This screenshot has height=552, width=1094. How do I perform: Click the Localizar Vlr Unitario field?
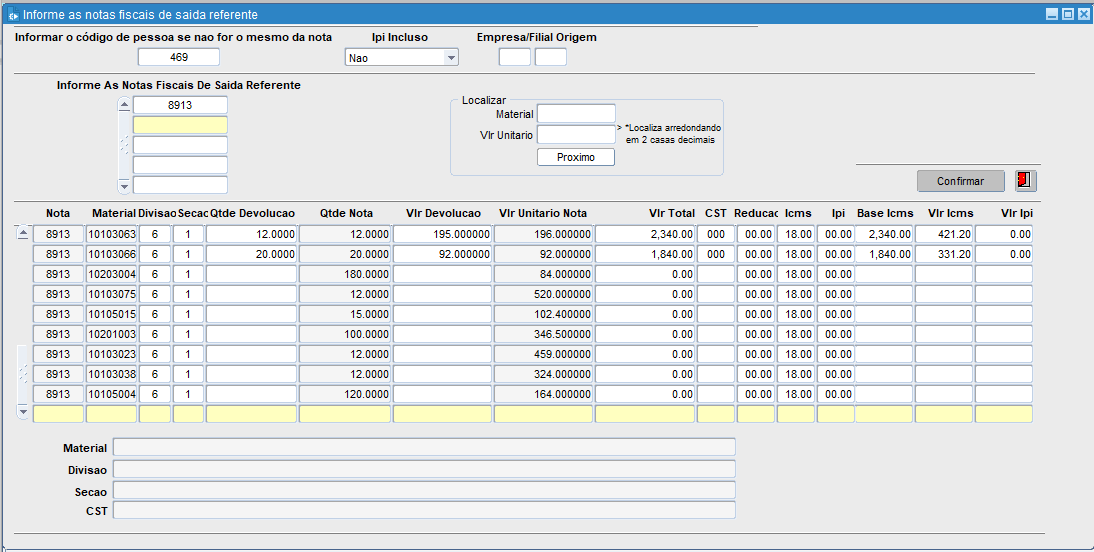pos(576,135)
